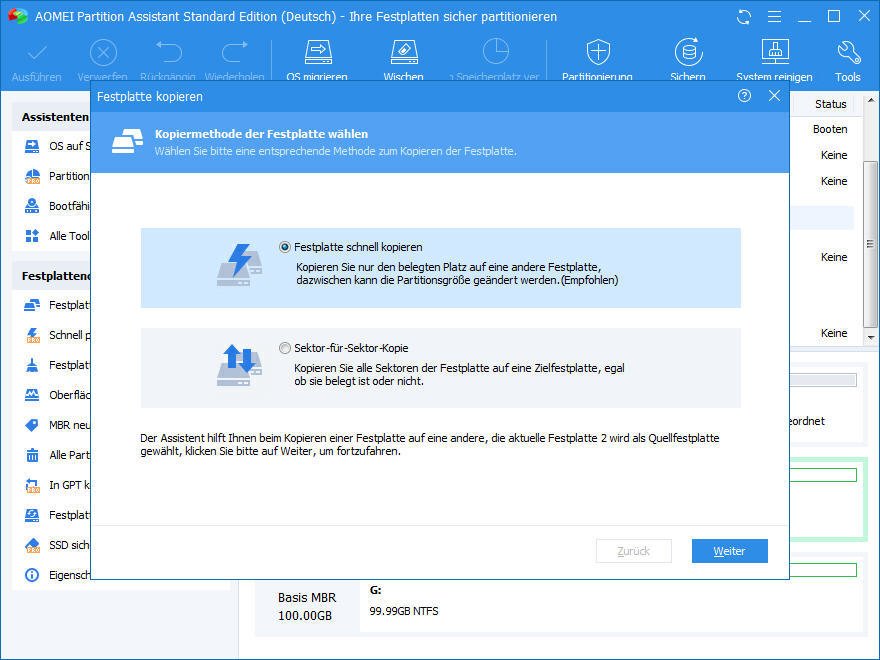Click the Verwerfen toolbar icon
Viewport: 880px width, 660px height.
[x=103, y=53]
